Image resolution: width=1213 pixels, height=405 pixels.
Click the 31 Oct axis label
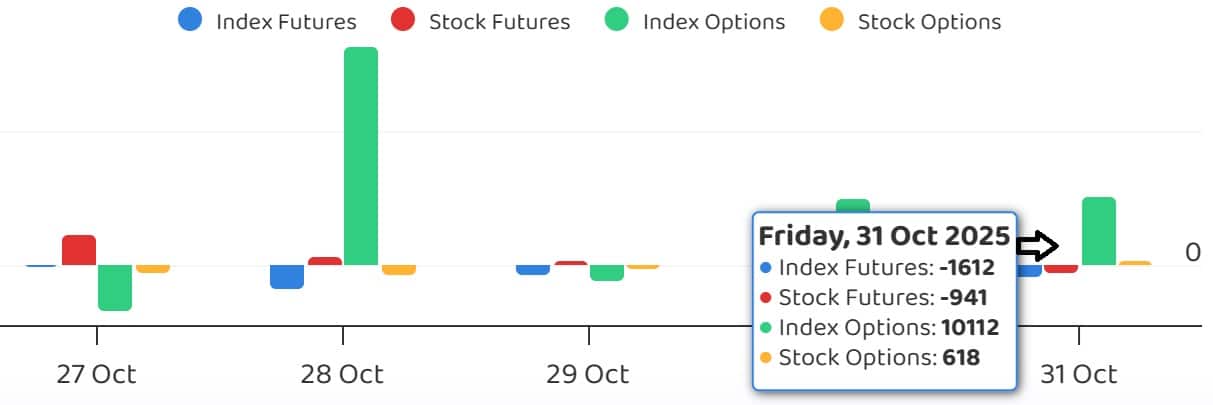(x=1078, y=375)
